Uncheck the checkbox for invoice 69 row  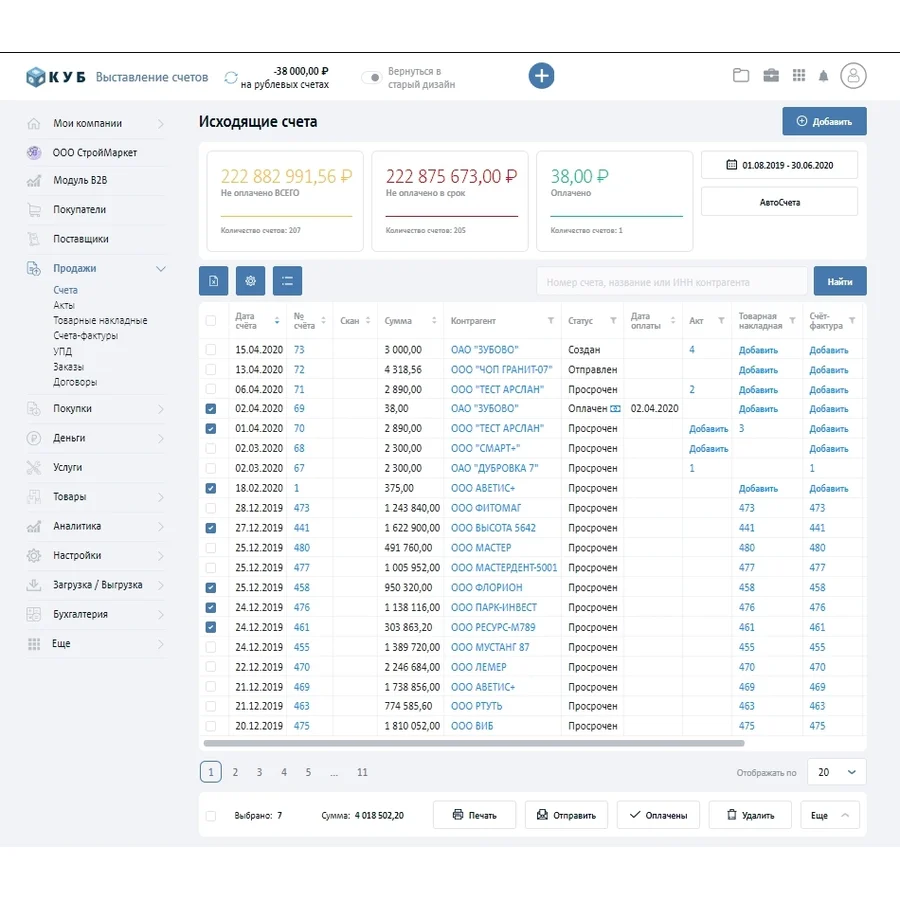coord(210,409)
